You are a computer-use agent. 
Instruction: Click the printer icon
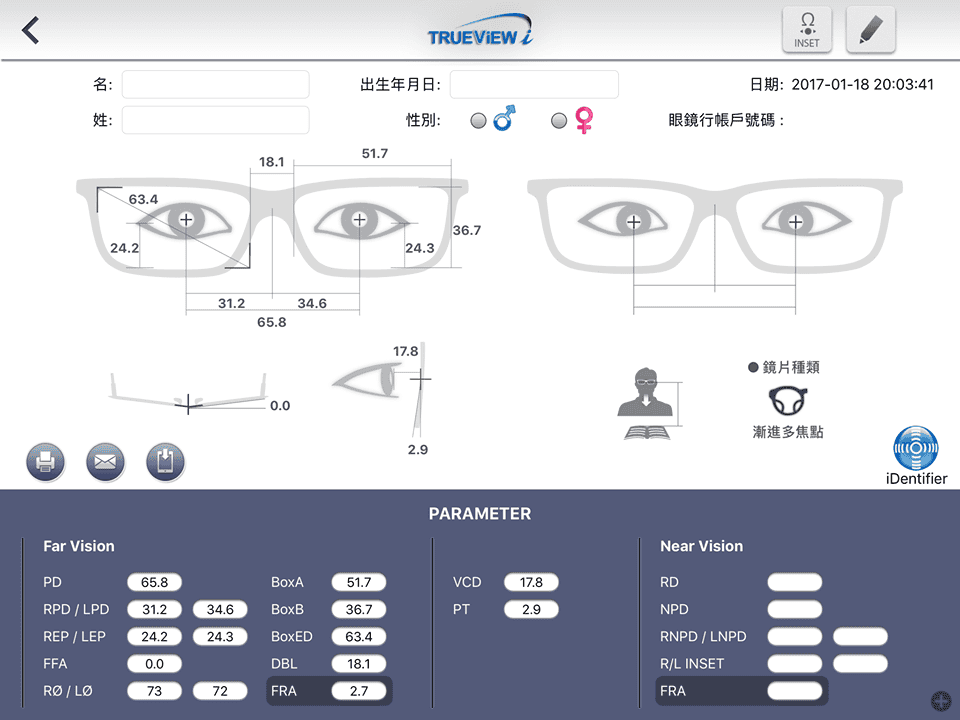coord(45,462)
